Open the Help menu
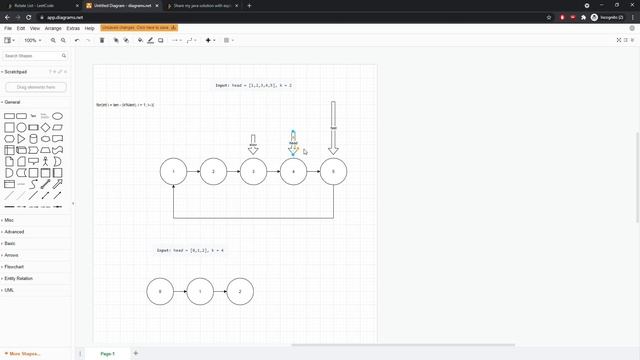The width and height of the screenshot is (640, 360). click(89, 28)
